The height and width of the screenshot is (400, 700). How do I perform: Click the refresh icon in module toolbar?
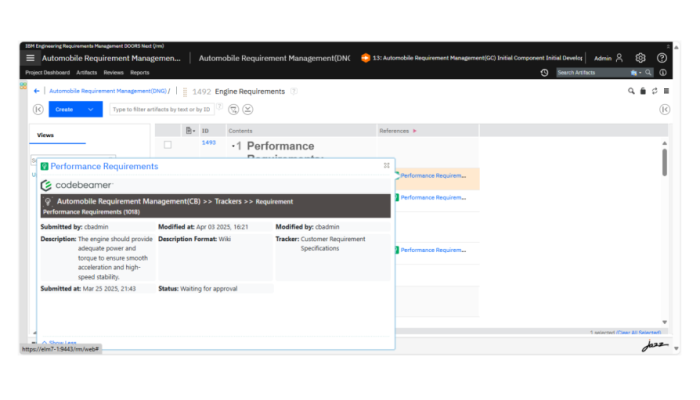coord(654,91)
